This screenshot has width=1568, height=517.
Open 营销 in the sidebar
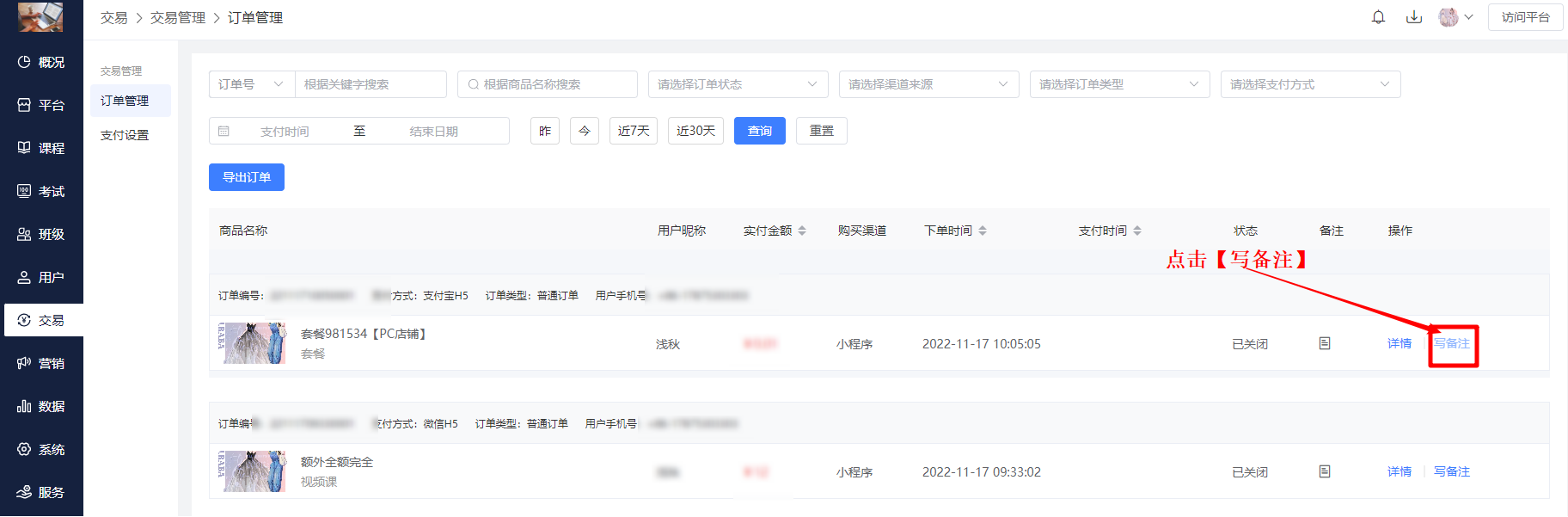click(x=41, y=363)
